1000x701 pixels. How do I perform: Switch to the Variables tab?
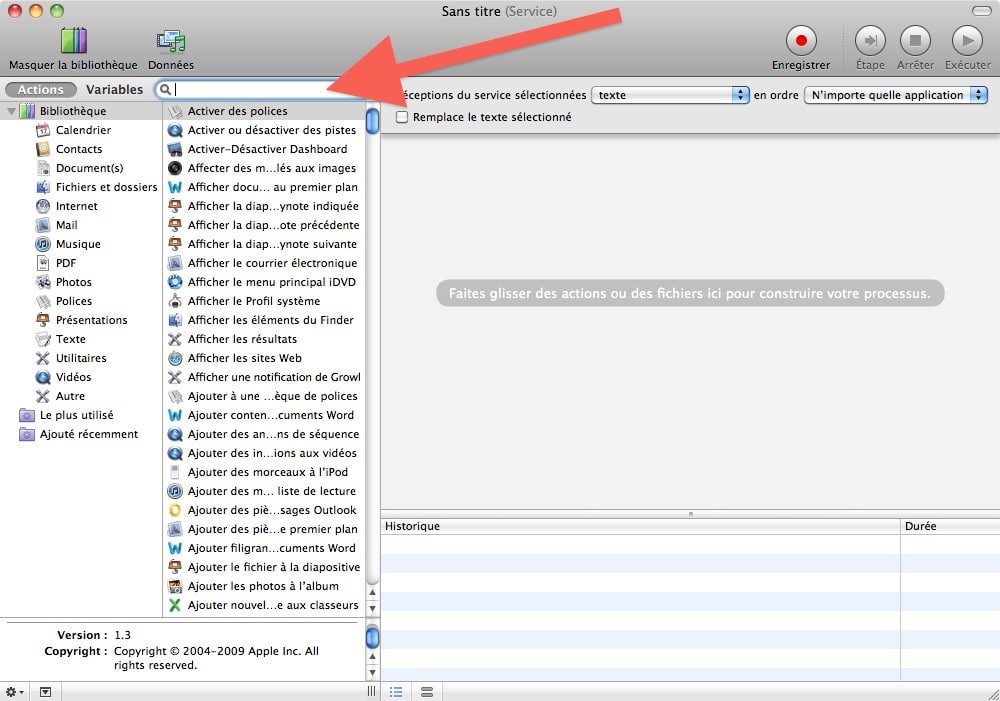pos(115,89)
